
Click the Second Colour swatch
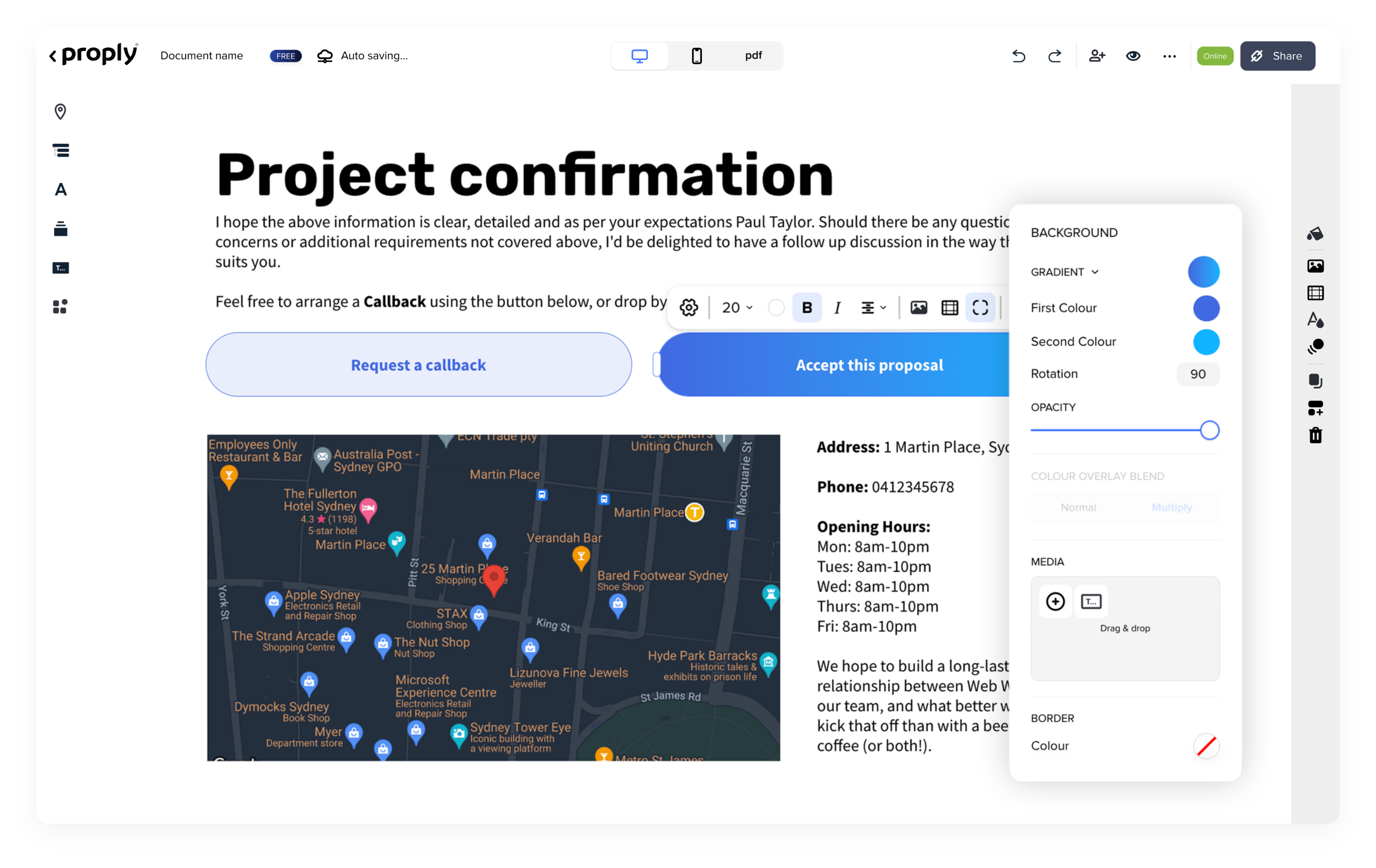(x=1206, y=342)
